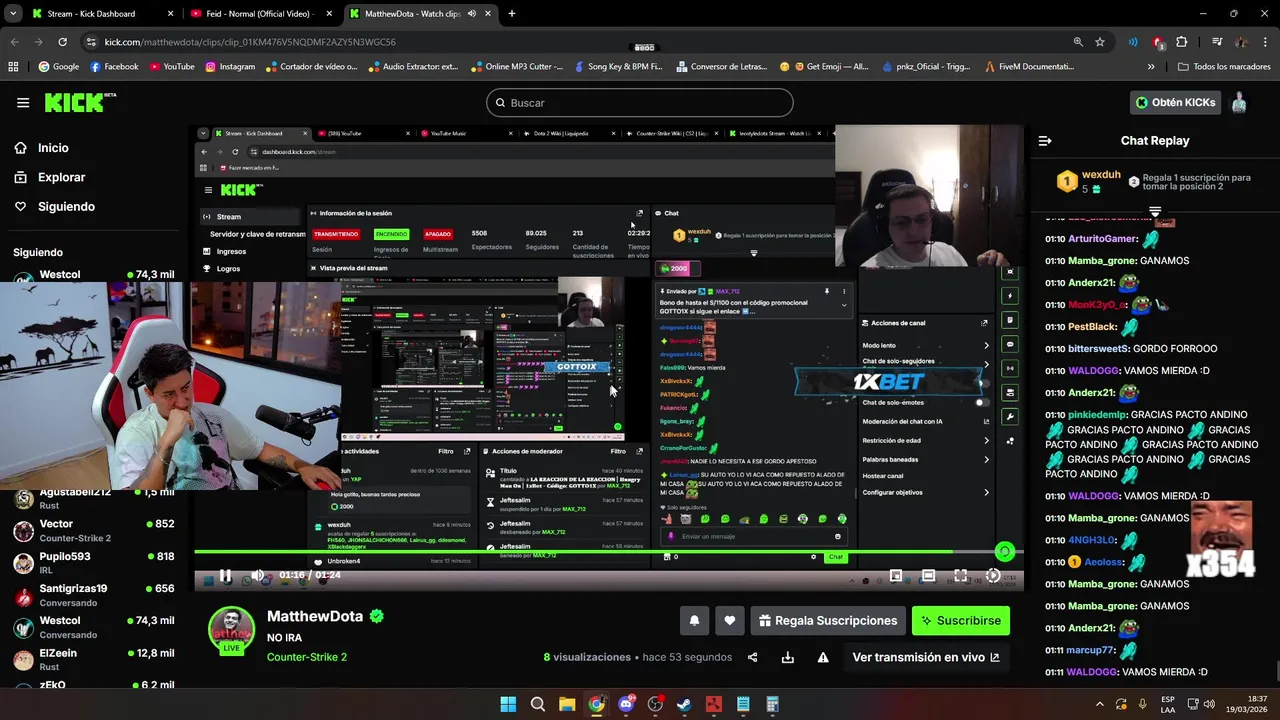Expand system tray hidden icons
Viewport: 1280px width, 720px height.
click(x=1100, y=704)
